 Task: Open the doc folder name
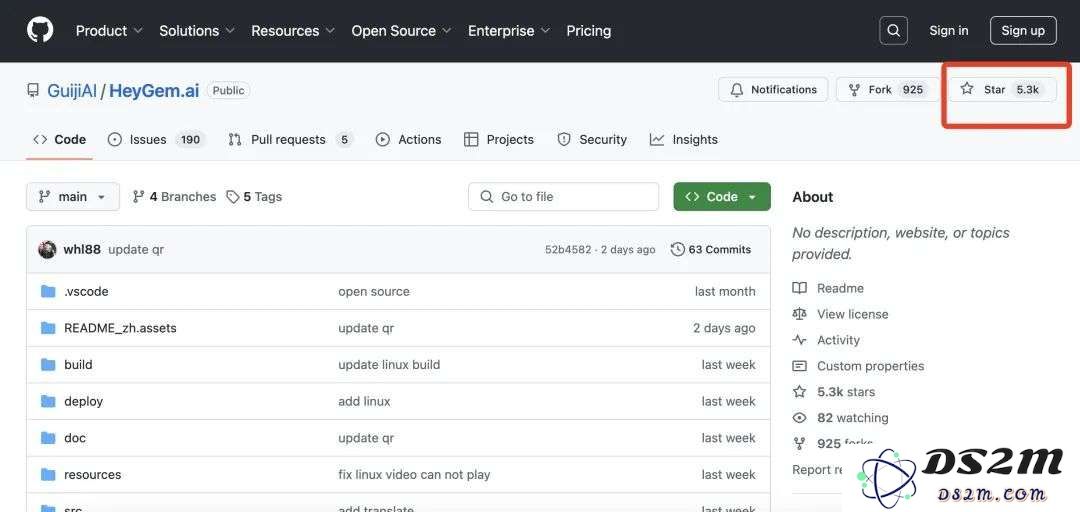75,438
